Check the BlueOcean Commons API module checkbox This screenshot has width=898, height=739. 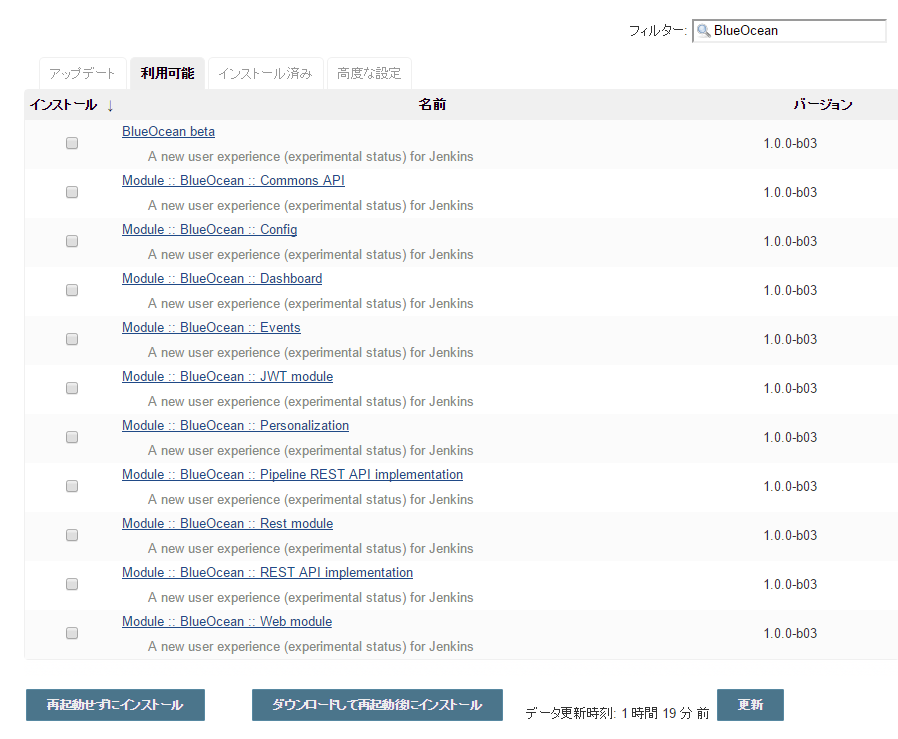click(x=71, y=191)
